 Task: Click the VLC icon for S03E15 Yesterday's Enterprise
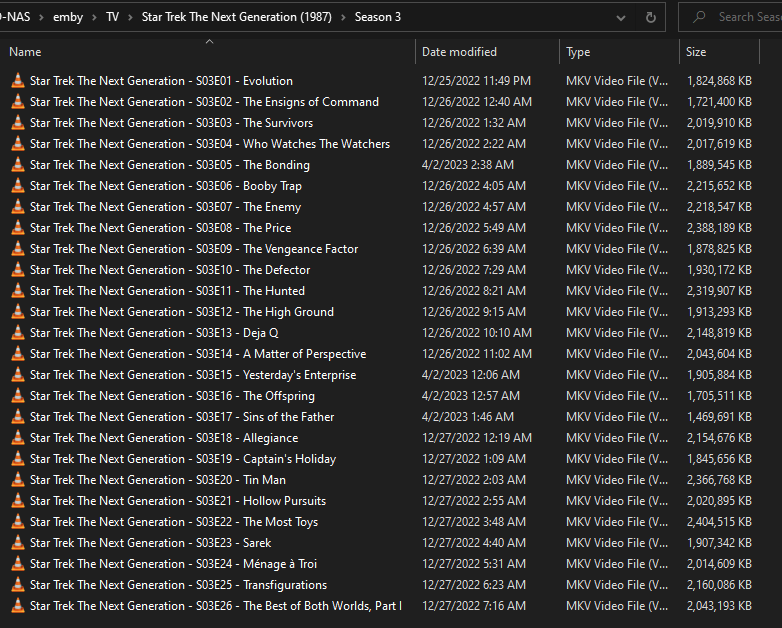(x=17, y=375)
